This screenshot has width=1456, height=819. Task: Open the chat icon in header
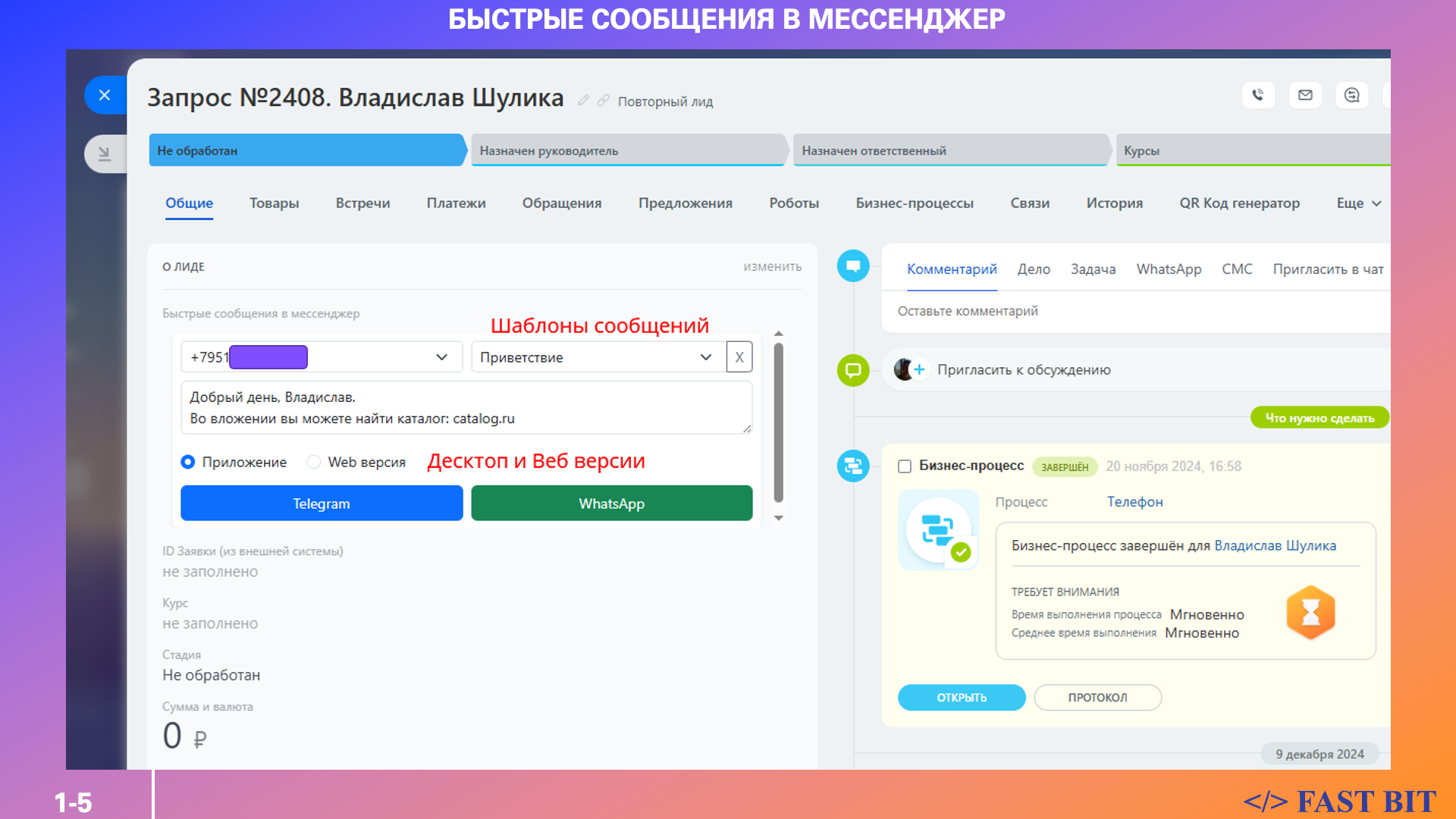(x=1351, y=96)
